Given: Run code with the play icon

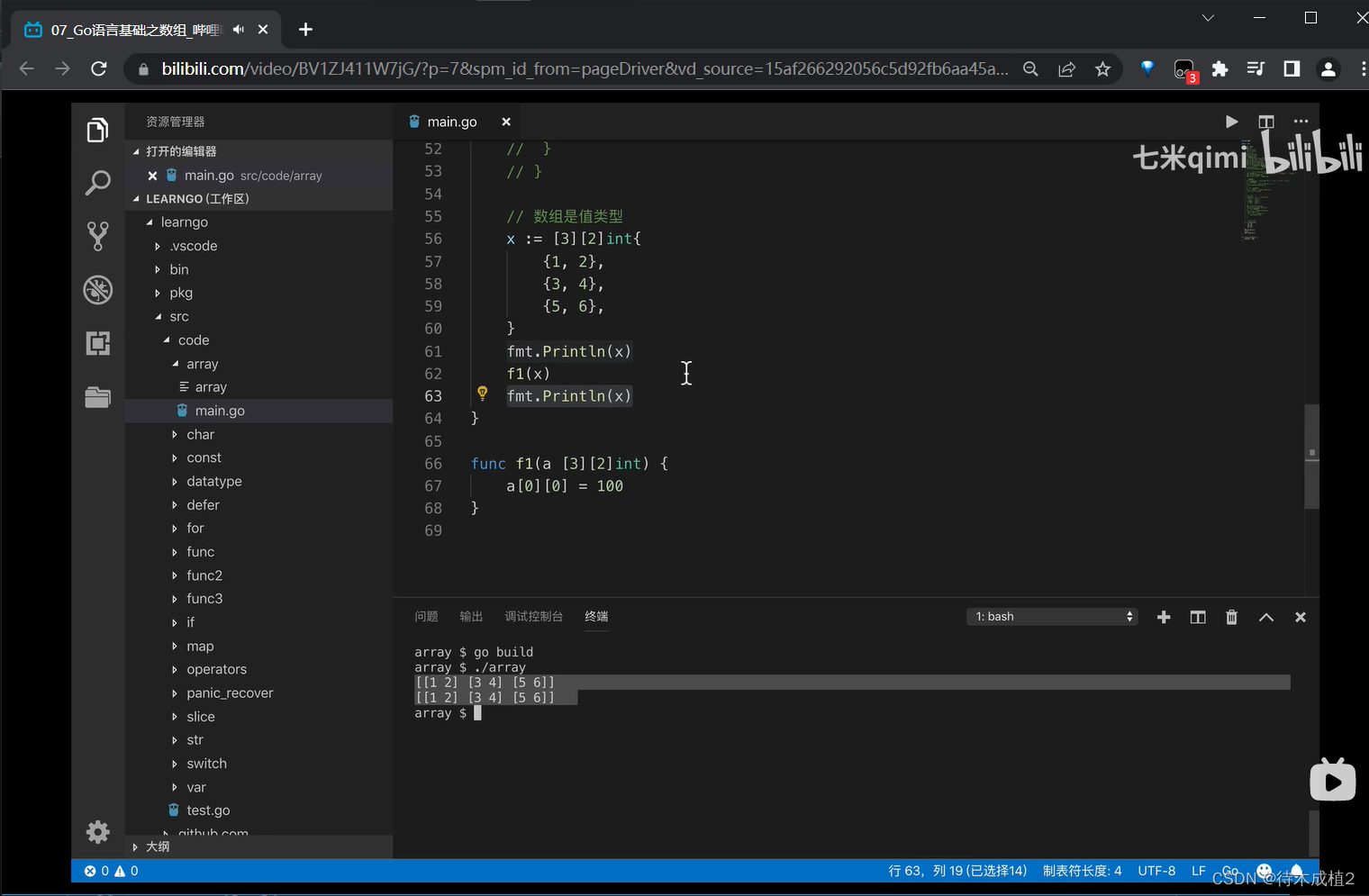Looking at the screenshot, I should pos(1231,122).
